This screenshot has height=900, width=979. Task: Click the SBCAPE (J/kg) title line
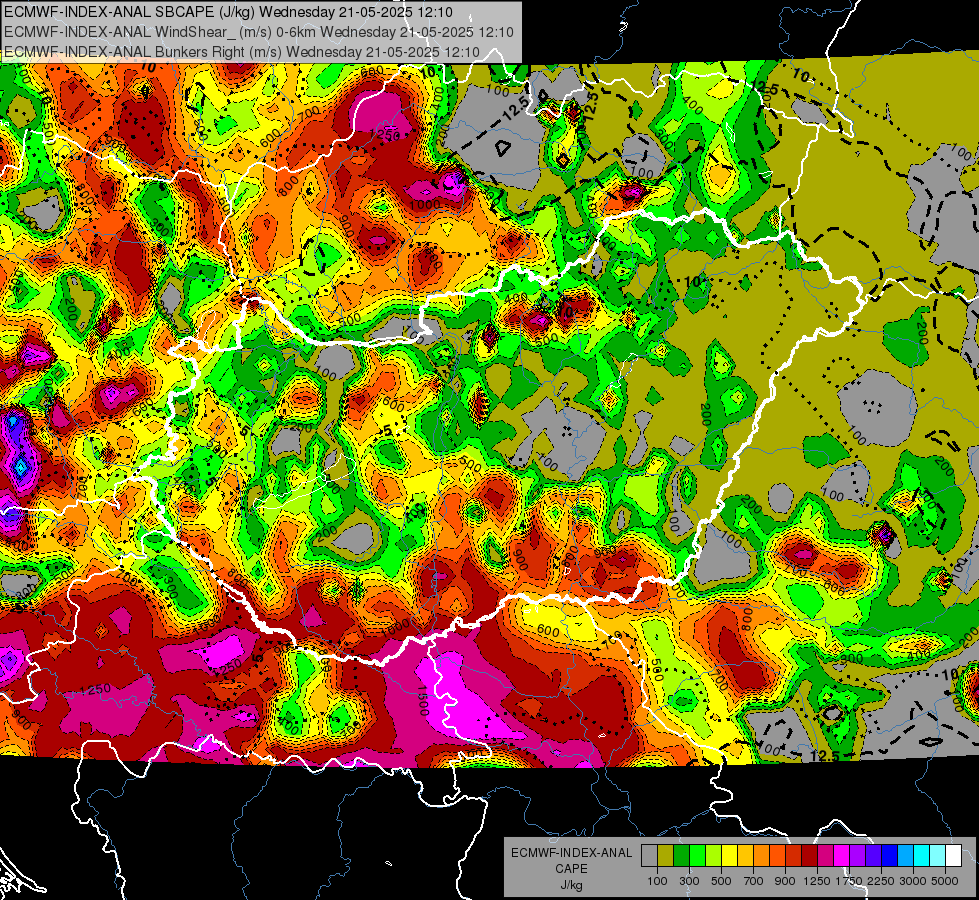click(x=229, y=12)
